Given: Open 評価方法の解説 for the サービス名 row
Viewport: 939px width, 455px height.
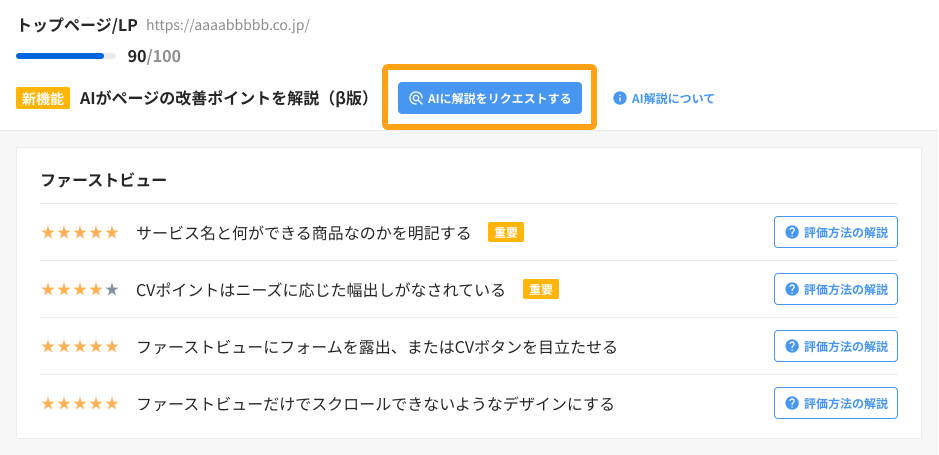Looking at the screenshot, I should 836,232.
